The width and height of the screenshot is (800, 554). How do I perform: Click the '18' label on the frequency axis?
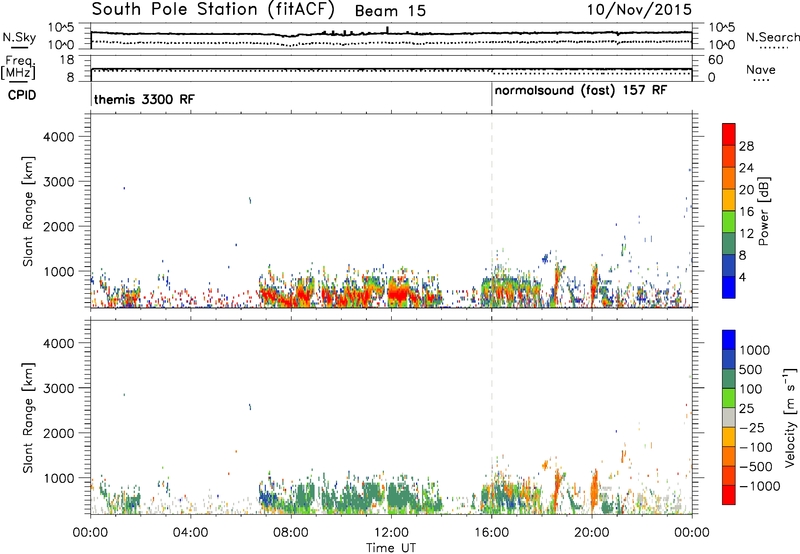point(67,60)
